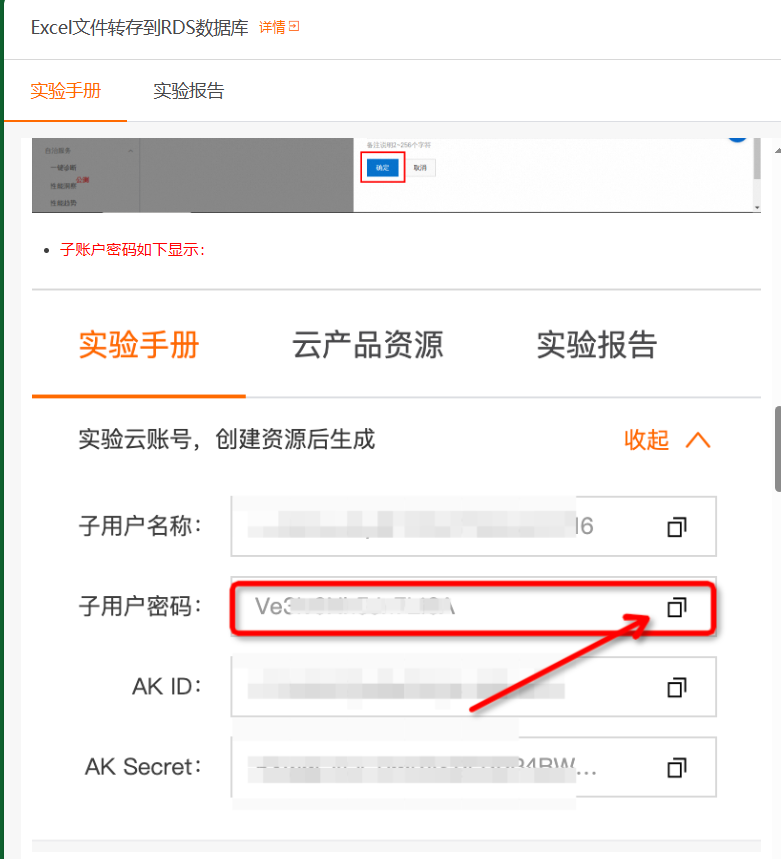The image size is (781, 859).
Task: Click the blue 确定 button in screenshot
Action: pyautogui.click(x=382, y=168)
